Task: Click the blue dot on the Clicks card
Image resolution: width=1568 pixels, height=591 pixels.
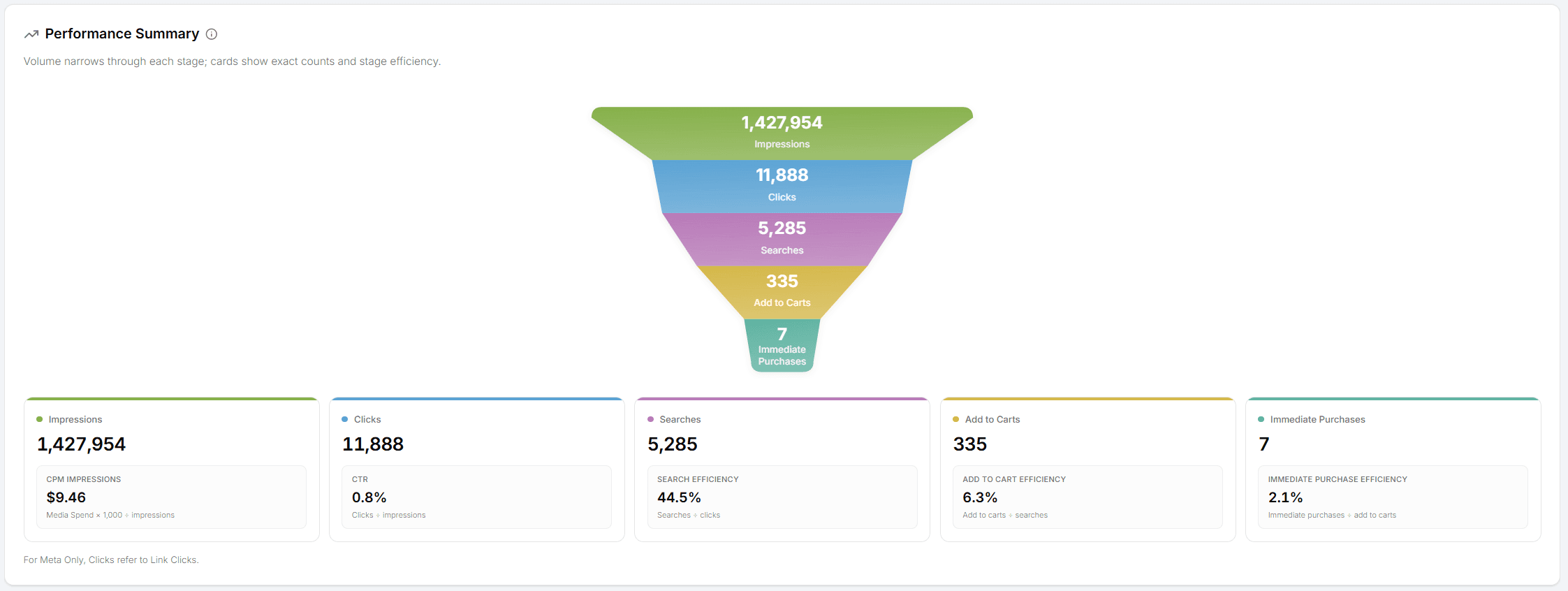Action: (345, 419)
